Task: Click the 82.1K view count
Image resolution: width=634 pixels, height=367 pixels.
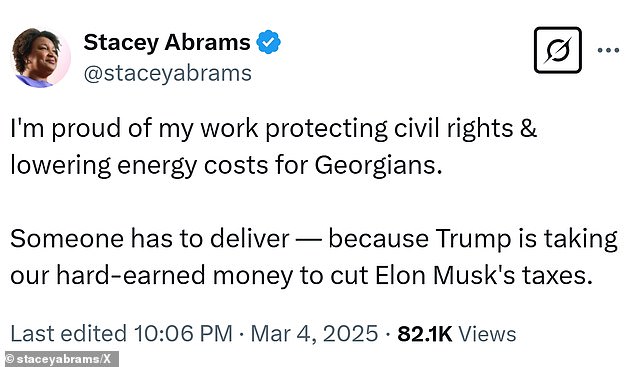Action: tap(425, 334)
